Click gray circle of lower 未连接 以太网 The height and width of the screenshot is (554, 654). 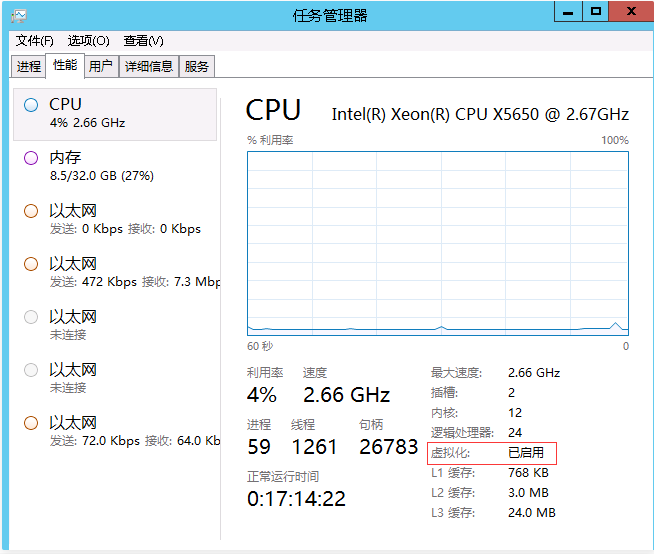point(31,369)
